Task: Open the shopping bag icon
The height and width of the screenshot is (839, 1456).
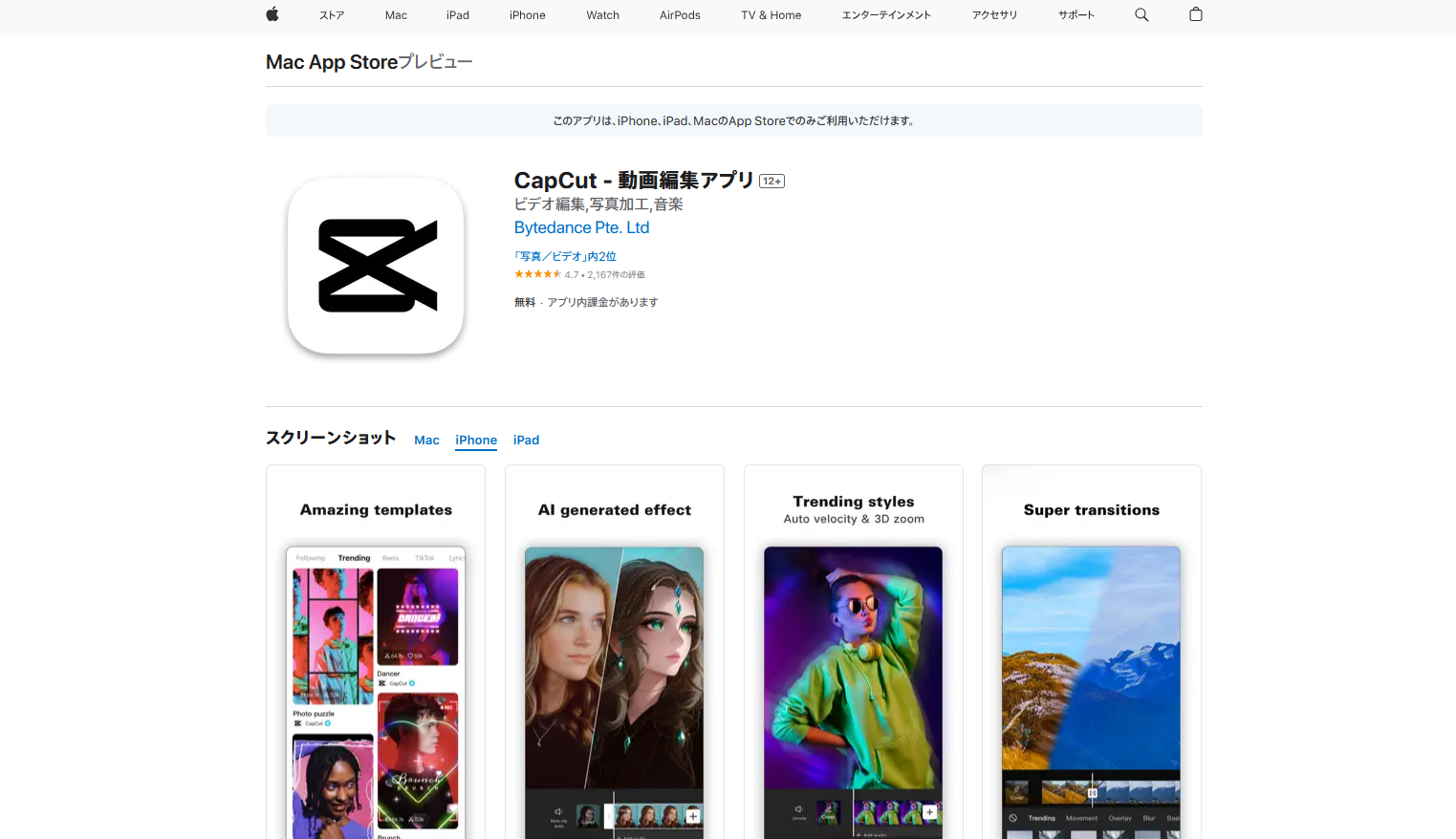Action: 1195,14
